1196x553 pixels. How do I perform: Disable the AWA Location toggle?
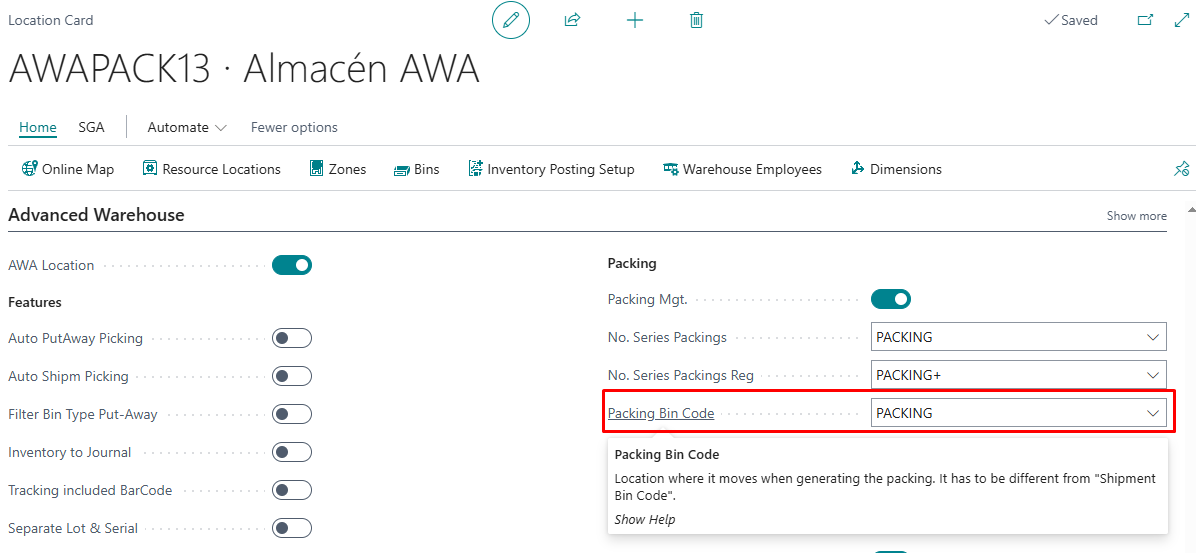292,265
